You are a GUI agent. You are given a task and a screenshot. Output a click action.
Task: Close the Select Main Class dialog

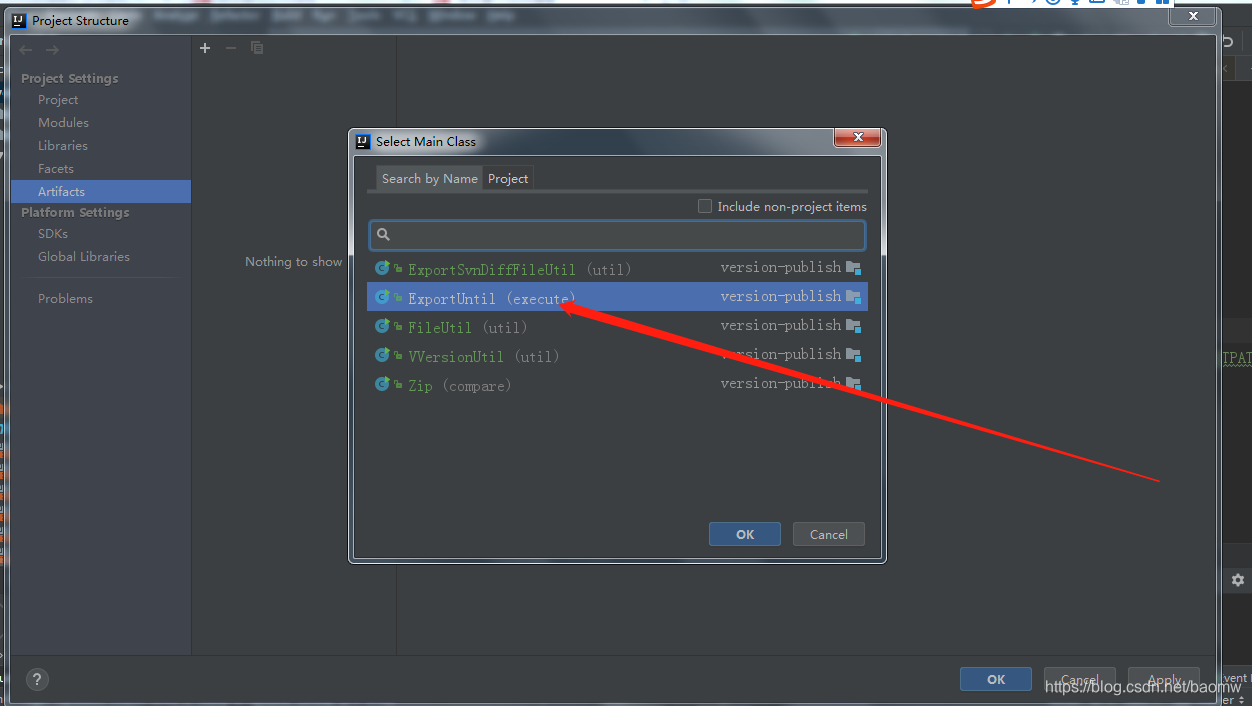click(858, 138)
